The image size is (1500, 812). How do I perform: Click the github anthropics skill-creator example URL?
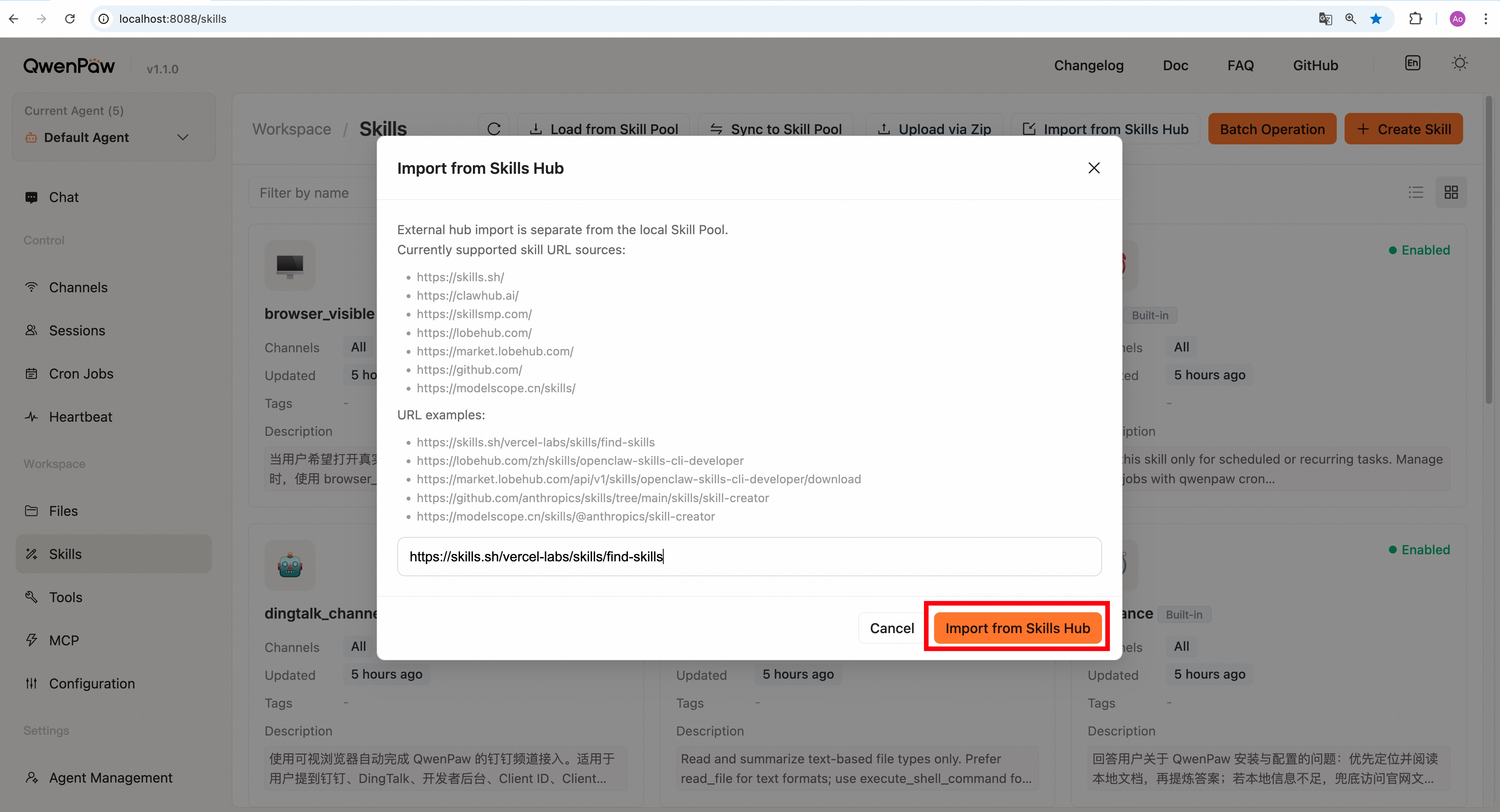click(x=592, y=498)
